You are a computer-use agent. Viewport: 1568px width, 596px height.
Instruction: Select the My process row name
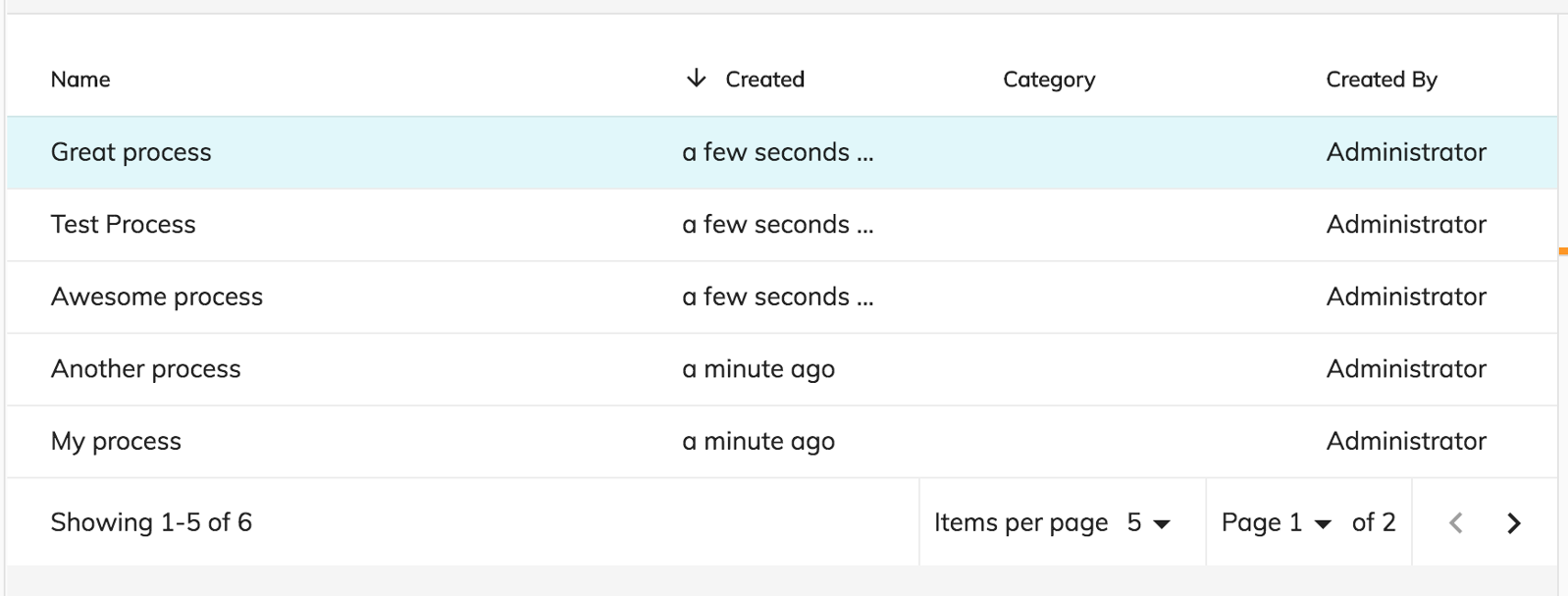coord(116,442)
